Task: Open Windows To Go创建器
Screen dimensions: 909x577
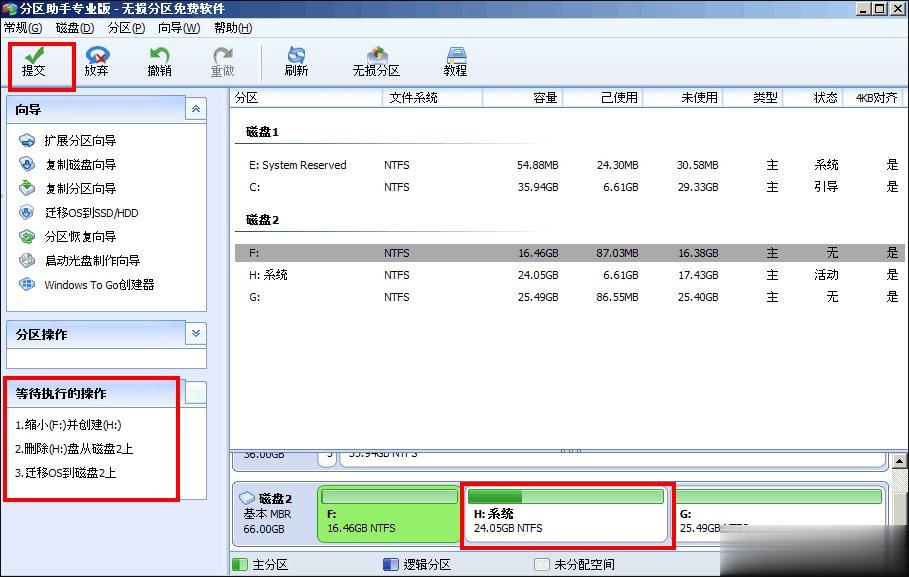Action: (x=99, y=285)
